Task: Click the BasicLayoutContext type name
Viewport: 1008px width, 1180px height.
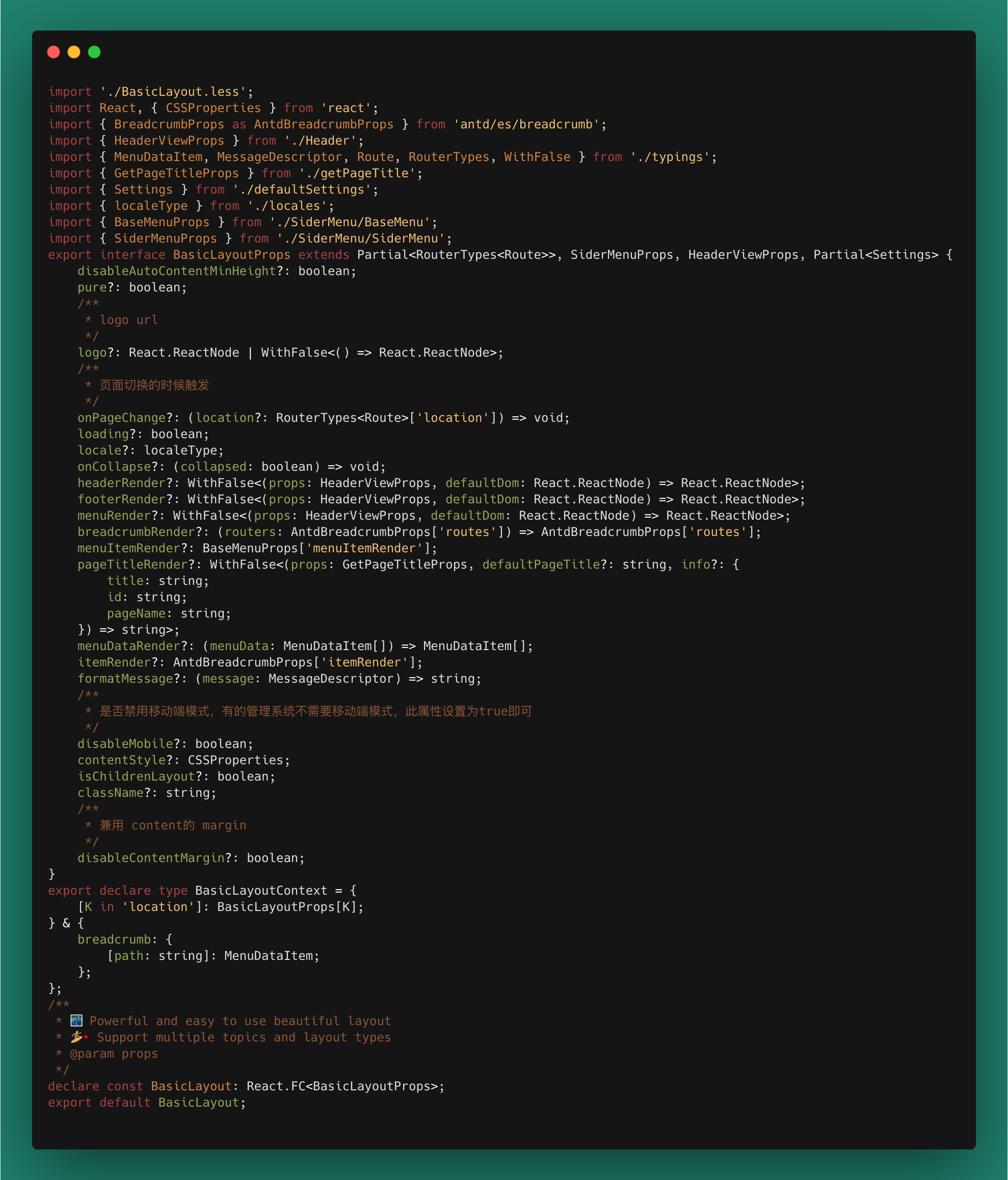Action: pyautogui.click(x=261, y=891)
